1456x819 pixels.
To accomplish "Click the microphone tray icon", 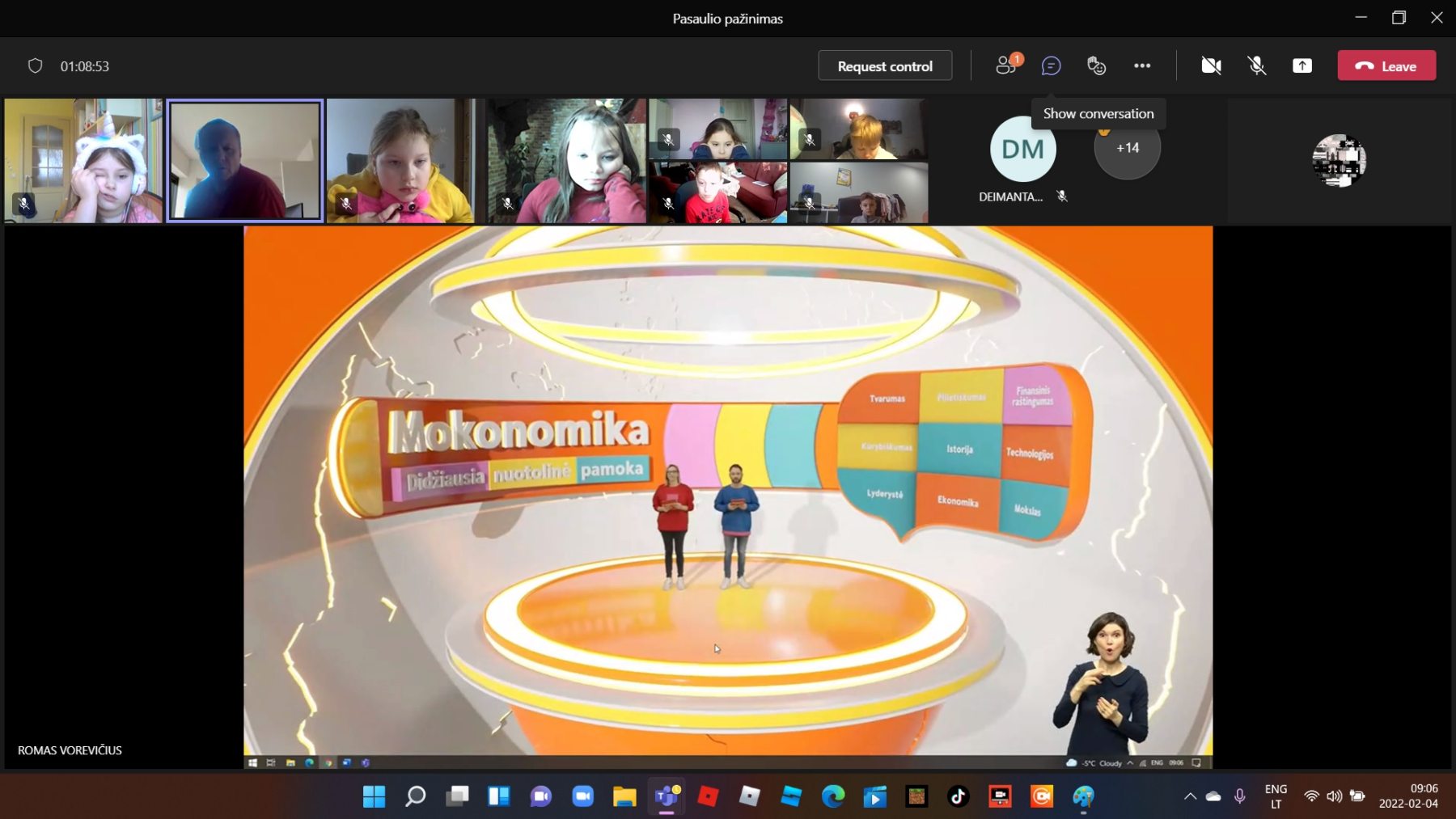I will tap(1240, 796).
